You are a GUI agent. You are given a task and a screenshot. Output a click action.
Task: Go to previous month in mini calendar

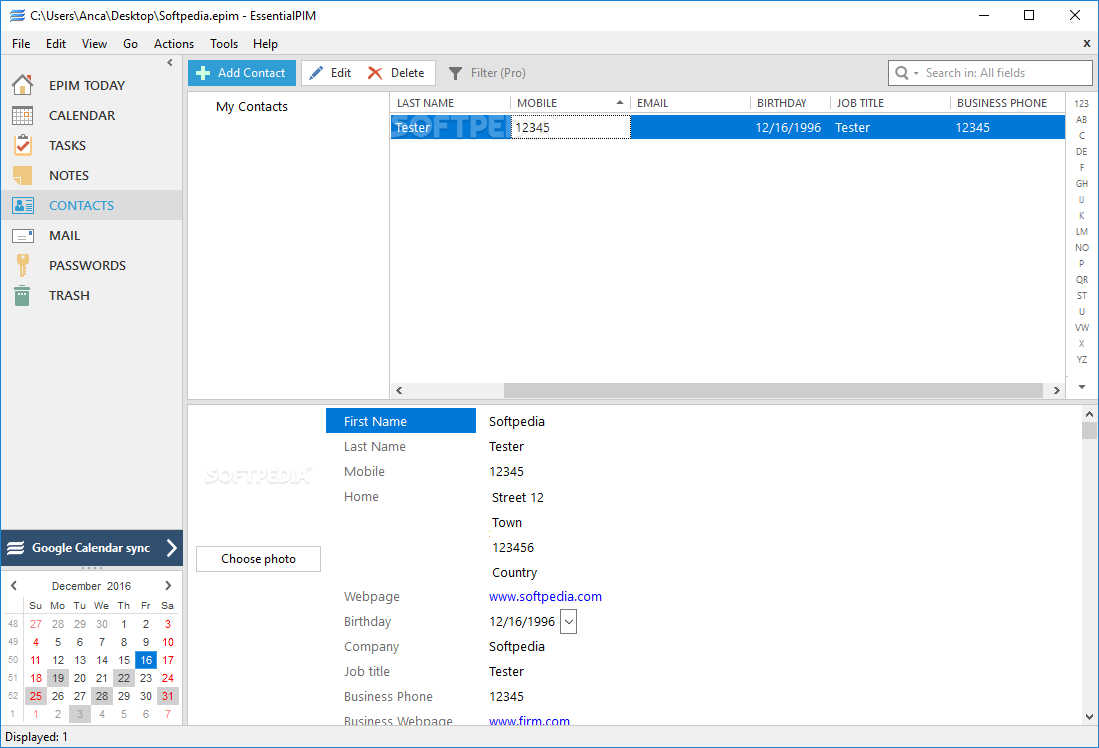tap(13, 585)
